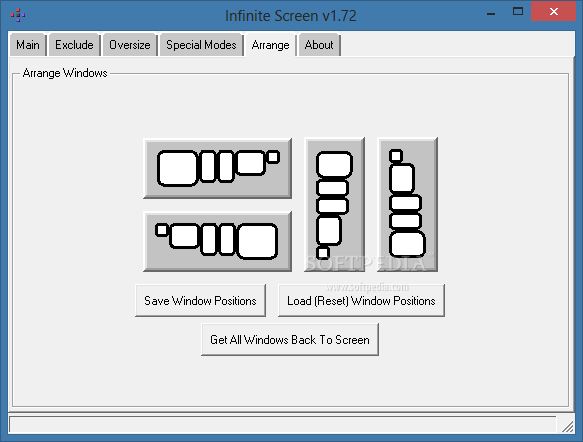Arrange windows horizontally, largest to smallest

[218, 168]
